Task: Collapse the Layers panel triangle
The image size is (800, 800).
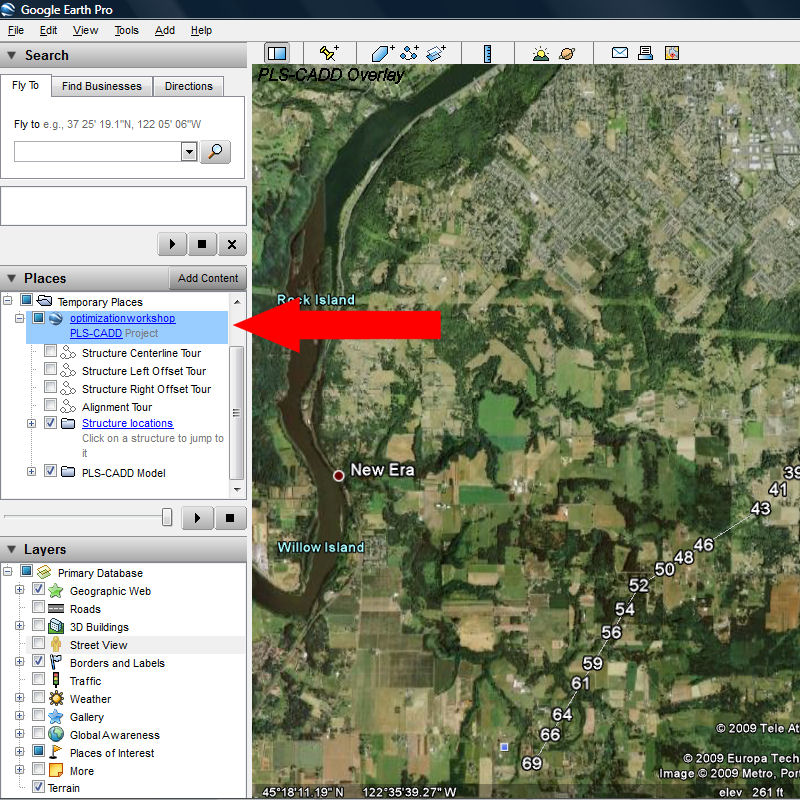Action: [x=11, y=549]
